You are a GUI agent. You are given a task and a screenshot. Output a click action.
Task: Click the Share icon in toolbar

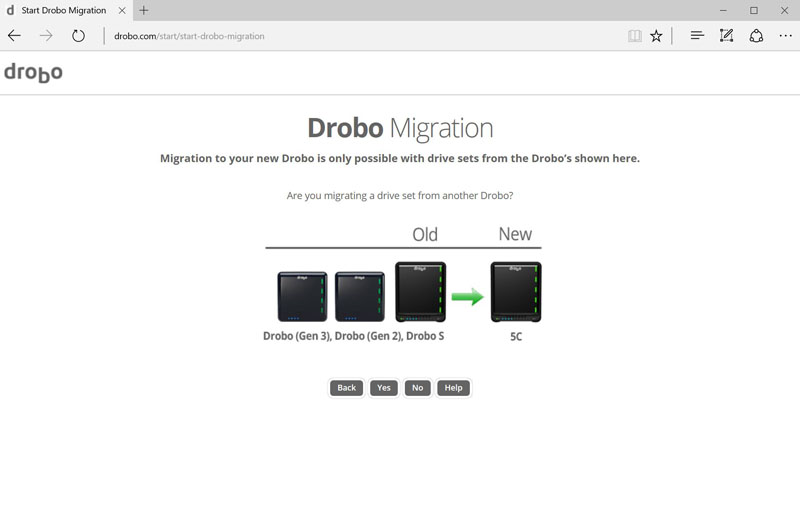pos(756,36)
